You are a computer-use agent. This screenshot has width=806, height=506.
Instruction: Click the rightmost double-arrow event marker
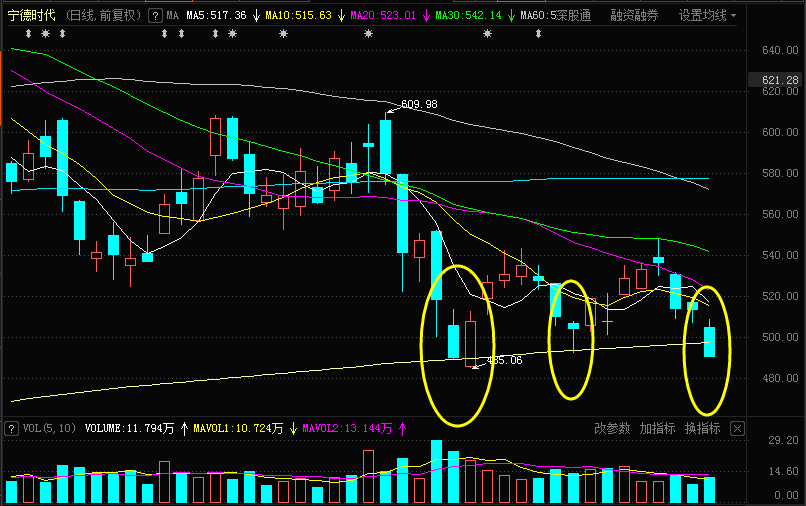click(538, 34)
